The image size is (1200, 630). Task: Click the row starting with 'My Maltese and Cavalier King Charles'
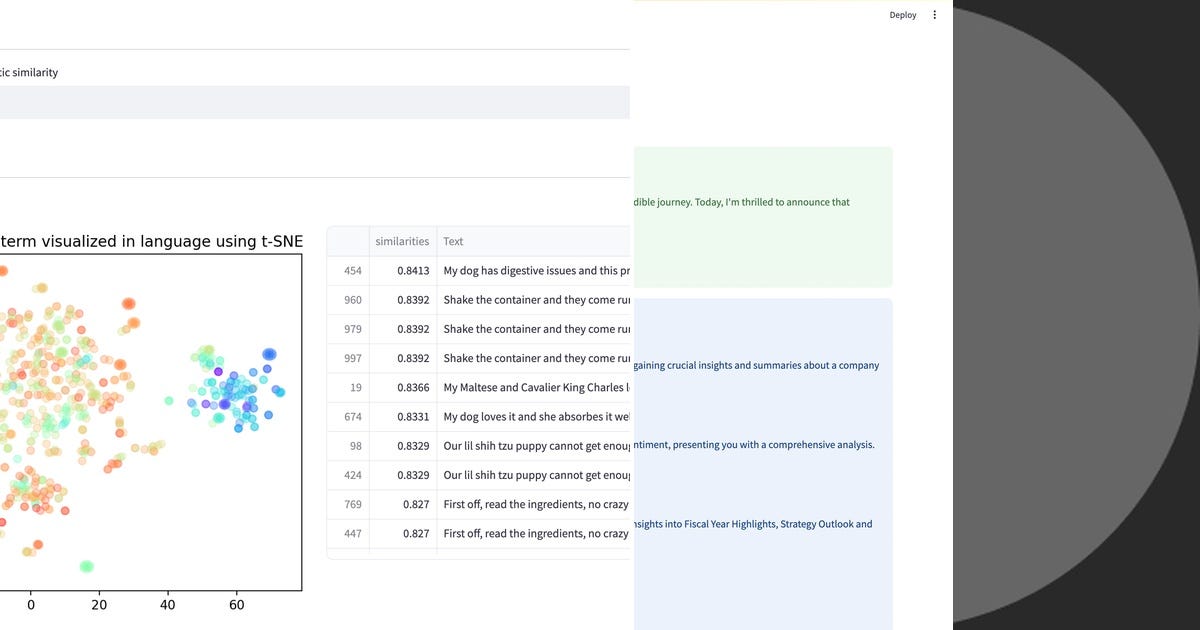tap(530, 387)
